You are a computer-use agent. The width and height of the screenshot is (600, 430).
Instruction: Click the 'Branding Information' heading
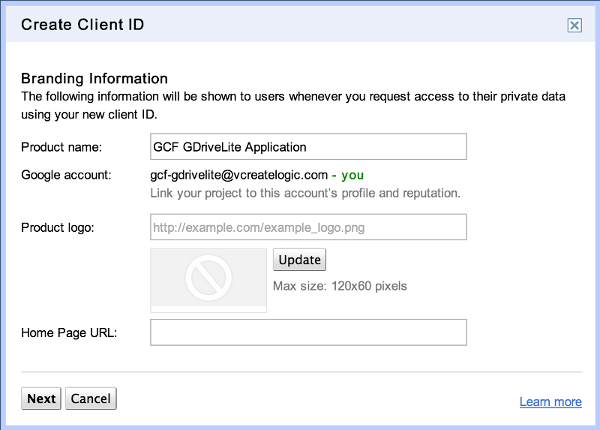[x=95, y=78]
